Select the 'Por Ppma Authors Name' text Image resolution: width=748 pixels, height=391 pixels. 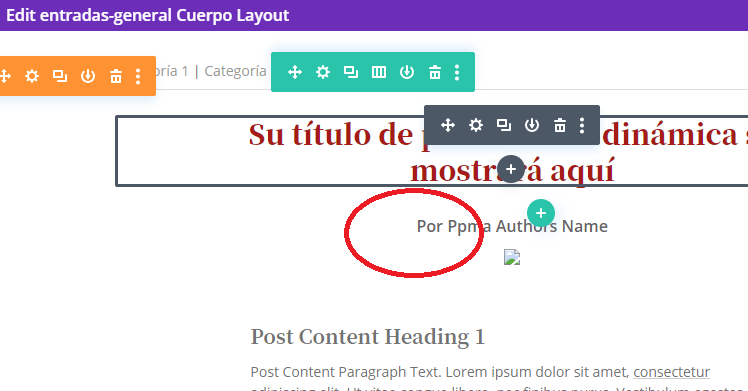pyautogui.click(x=512, y=226)
